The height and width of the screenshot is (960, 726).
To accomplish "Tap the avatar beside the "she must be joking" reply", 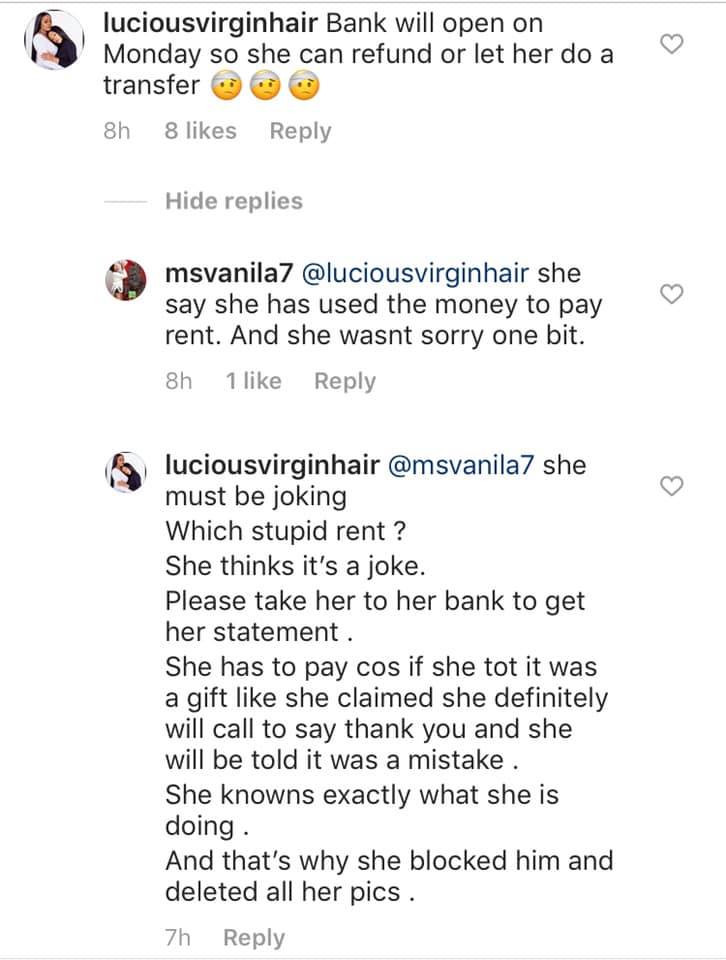I will point(129,475).
